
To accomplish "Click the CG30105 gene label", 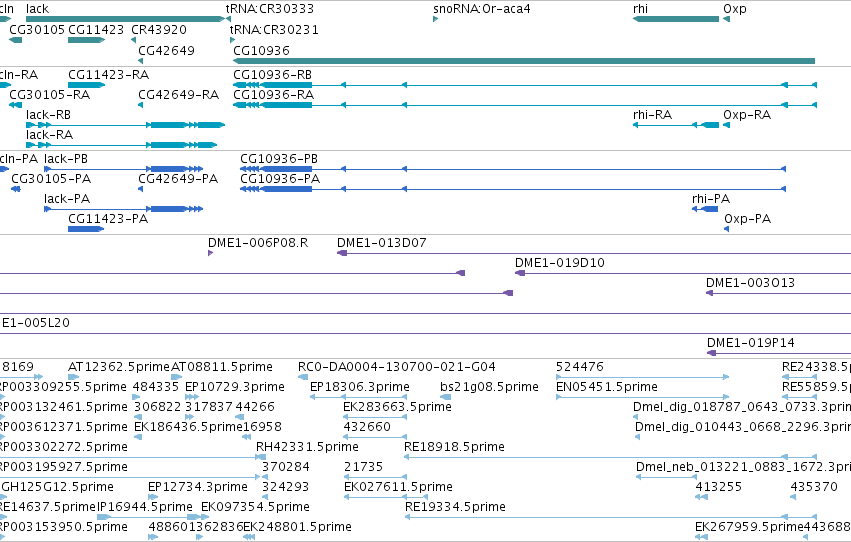I will [37, 29].
